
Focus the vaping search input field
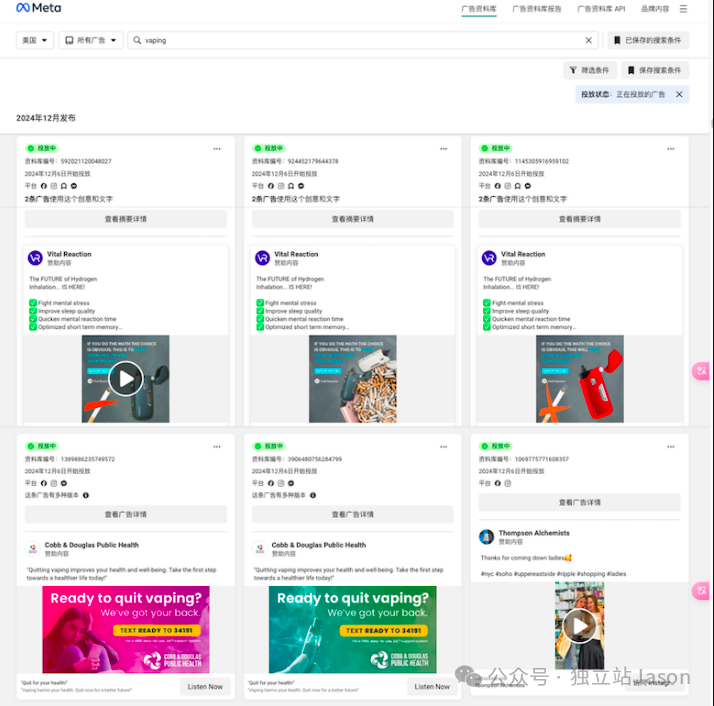click(363, 40)
